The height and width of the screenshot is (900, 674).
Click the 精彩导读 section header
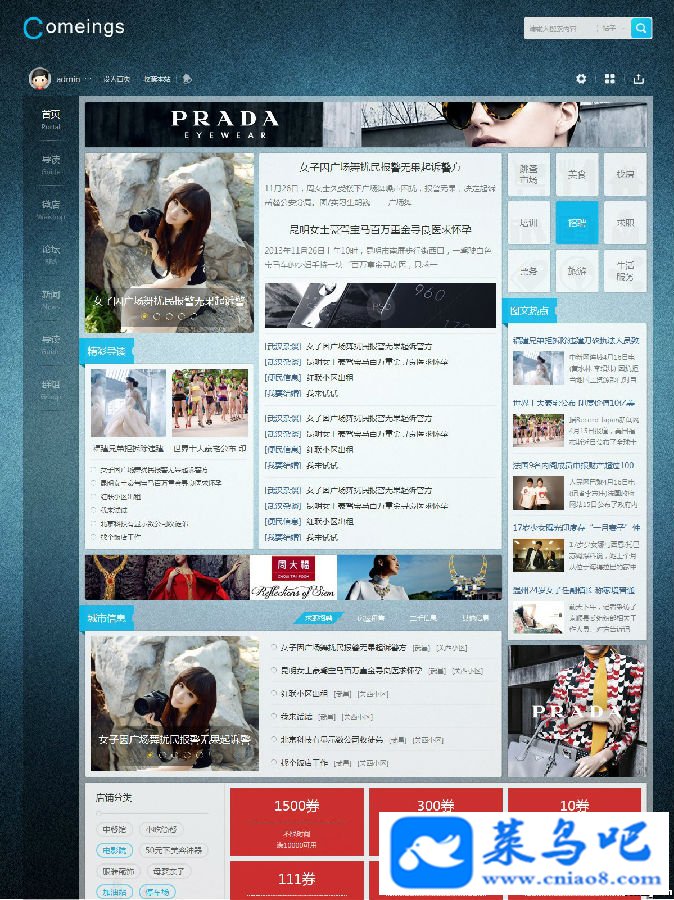(x=107, y=351)
